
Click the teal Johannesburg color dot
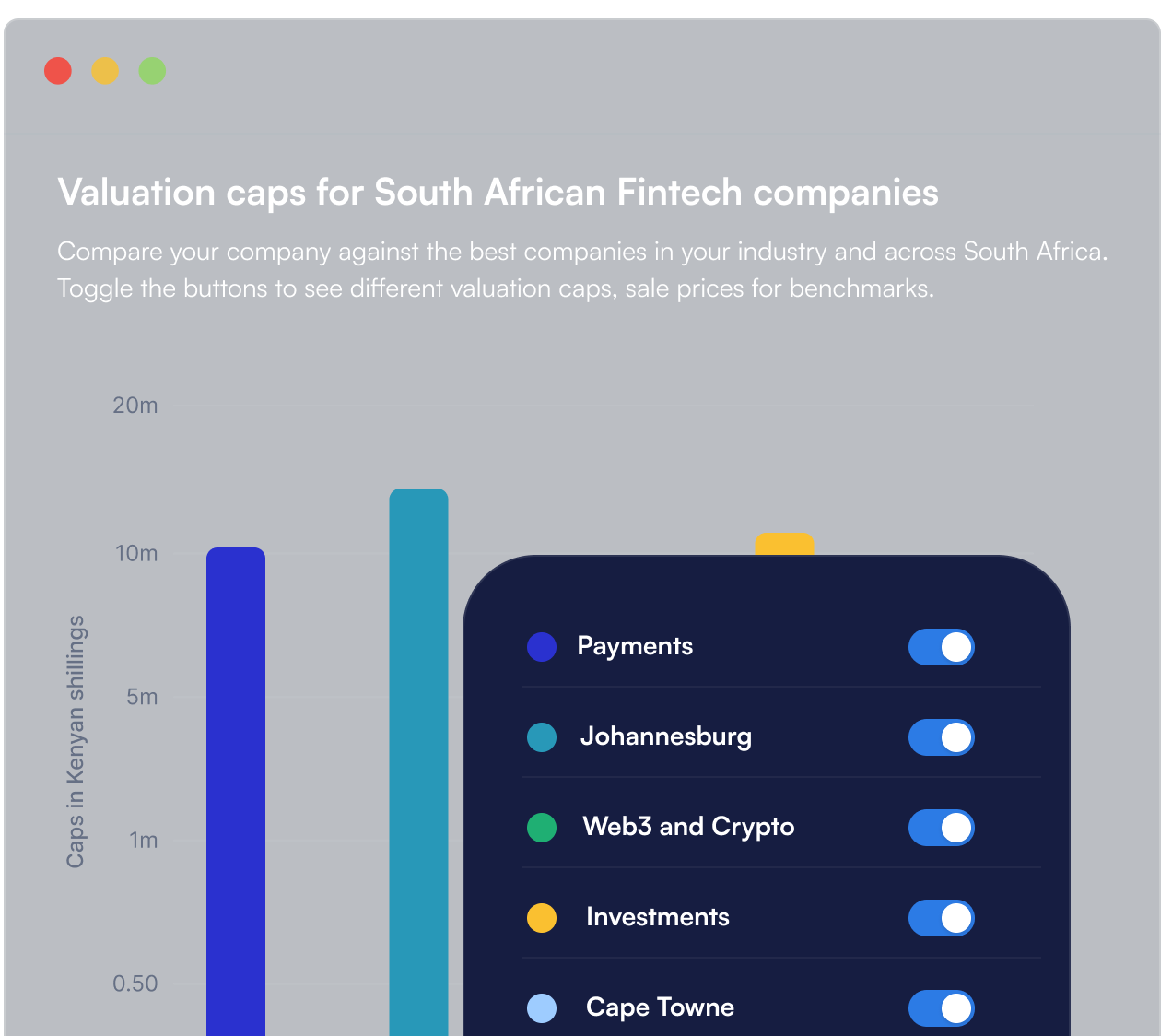click(x=542, y=737)
